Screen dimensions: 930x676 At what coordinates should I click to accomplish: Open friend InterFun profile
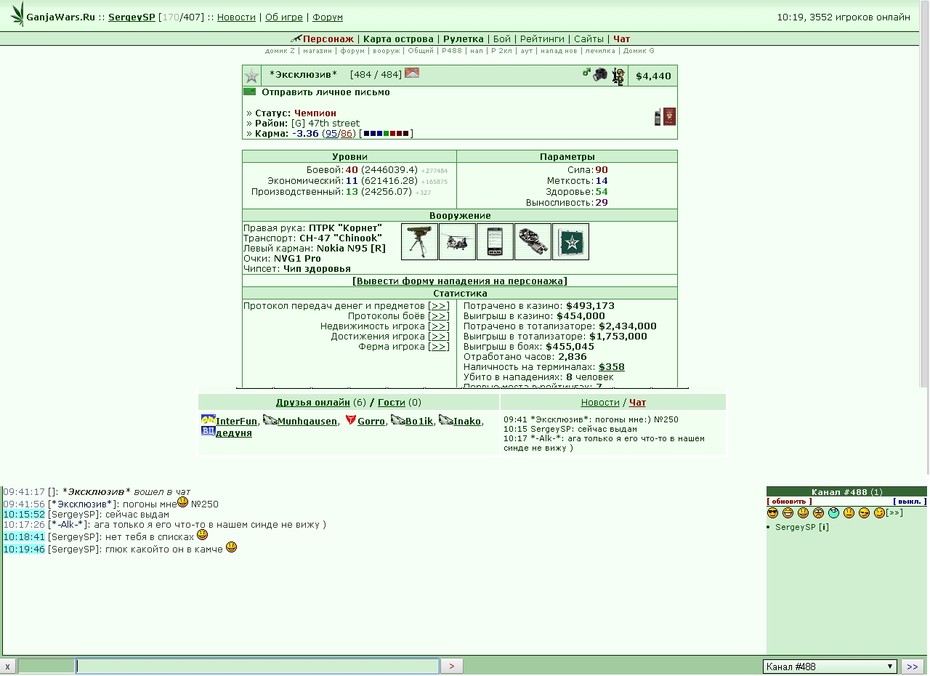(236, 421)
